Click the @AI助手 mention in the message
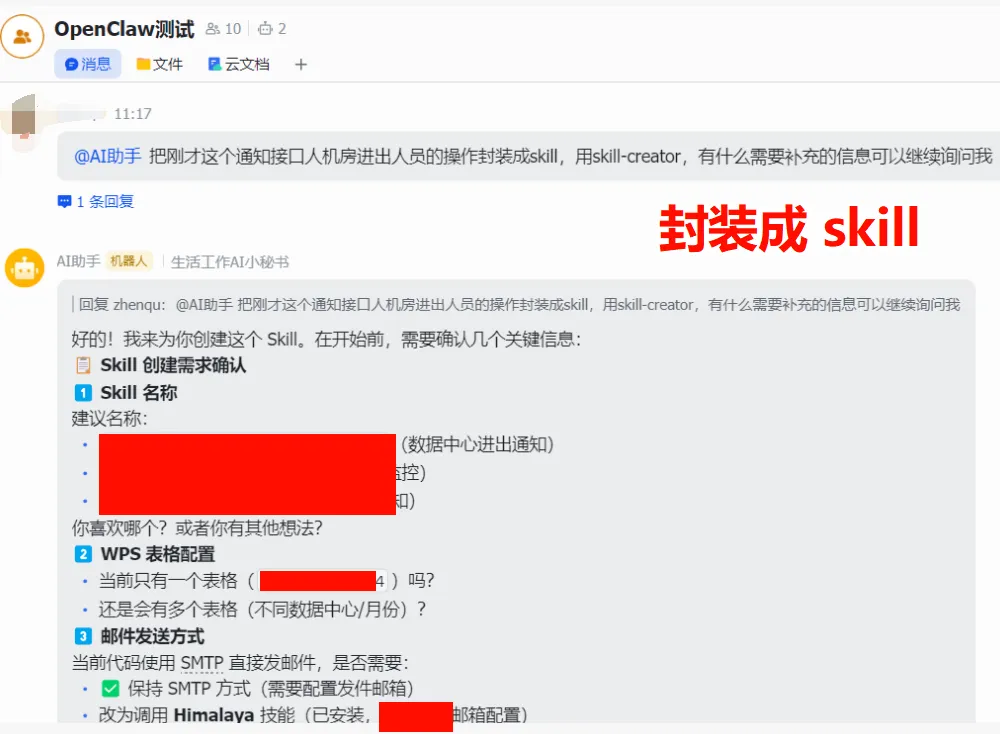1000x734 pixels. pyautogui.click(x=108, y=156)
